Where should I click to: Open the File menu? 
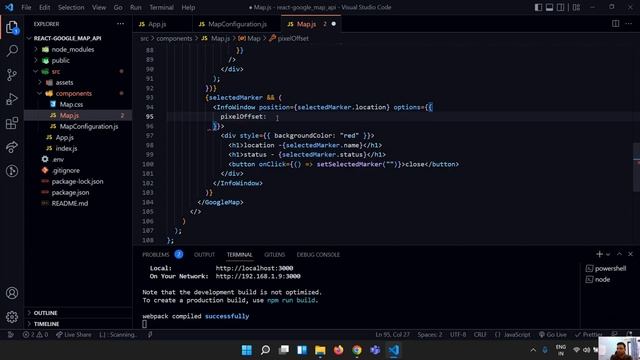point(26,7)
